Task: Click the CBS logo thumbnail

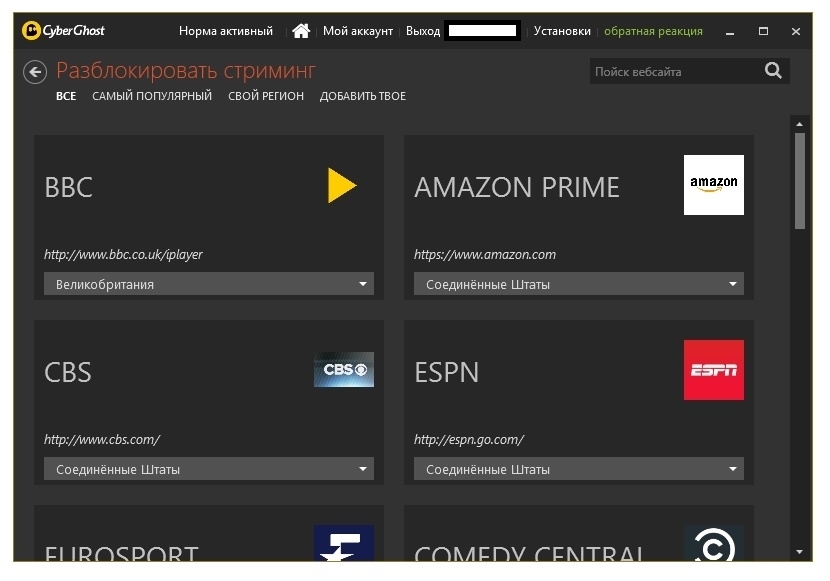Action: pos(344,369)
